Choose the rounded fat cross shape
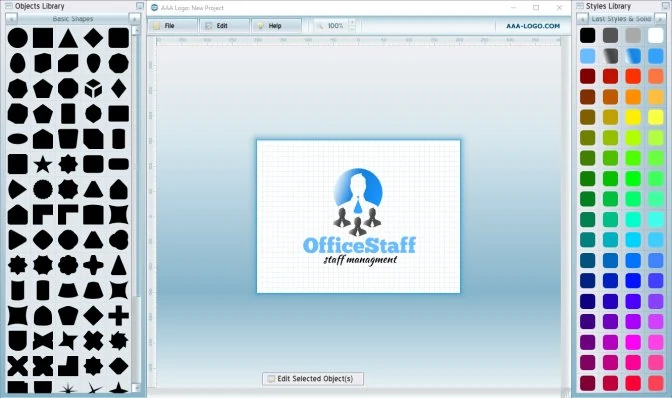This screenshot has width=672, height=398. pyautogui.click(x=93, y=265)
